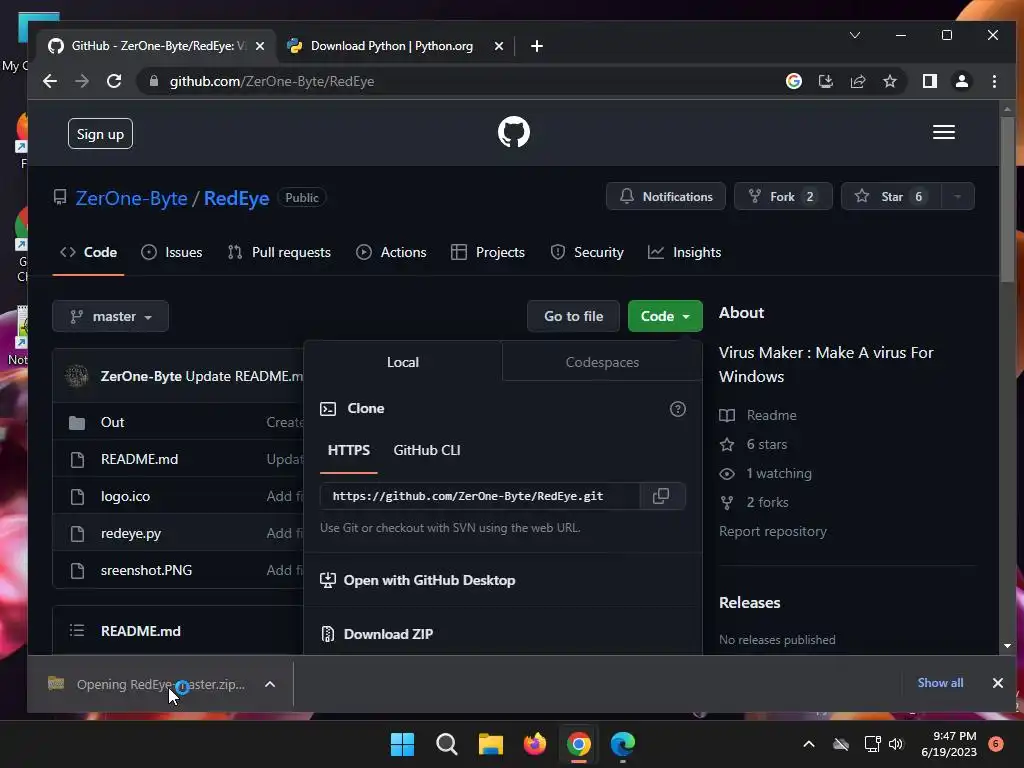Open the master branch dropdown
The height and width of the screenshot is (768, 1024).
point(110,316)
